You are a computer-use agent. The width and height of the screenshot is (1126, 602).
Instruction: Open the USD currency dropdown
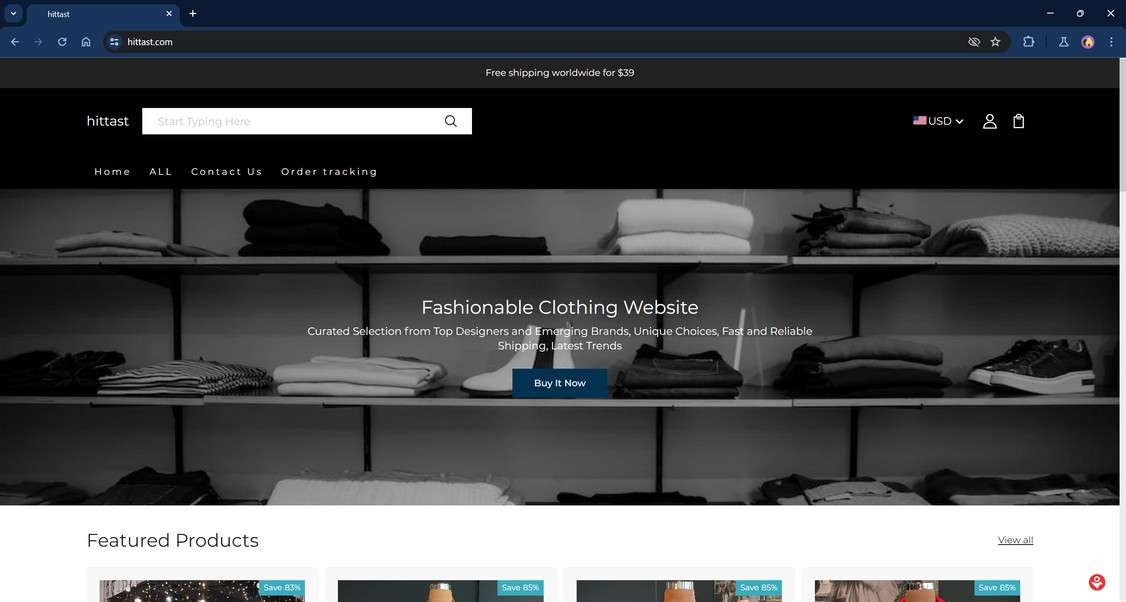coord(938,120)
